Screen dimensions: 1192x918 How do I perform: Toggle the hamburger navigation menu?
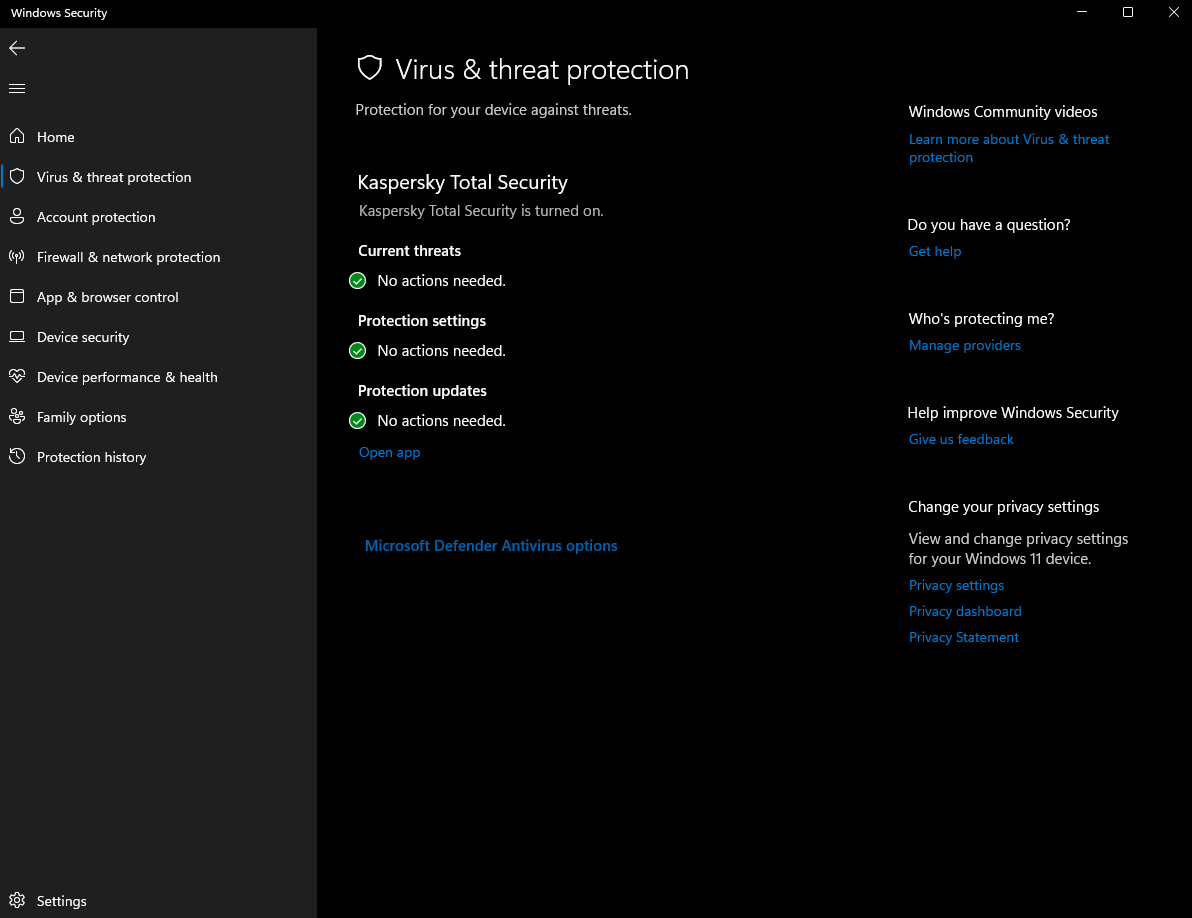17,88
